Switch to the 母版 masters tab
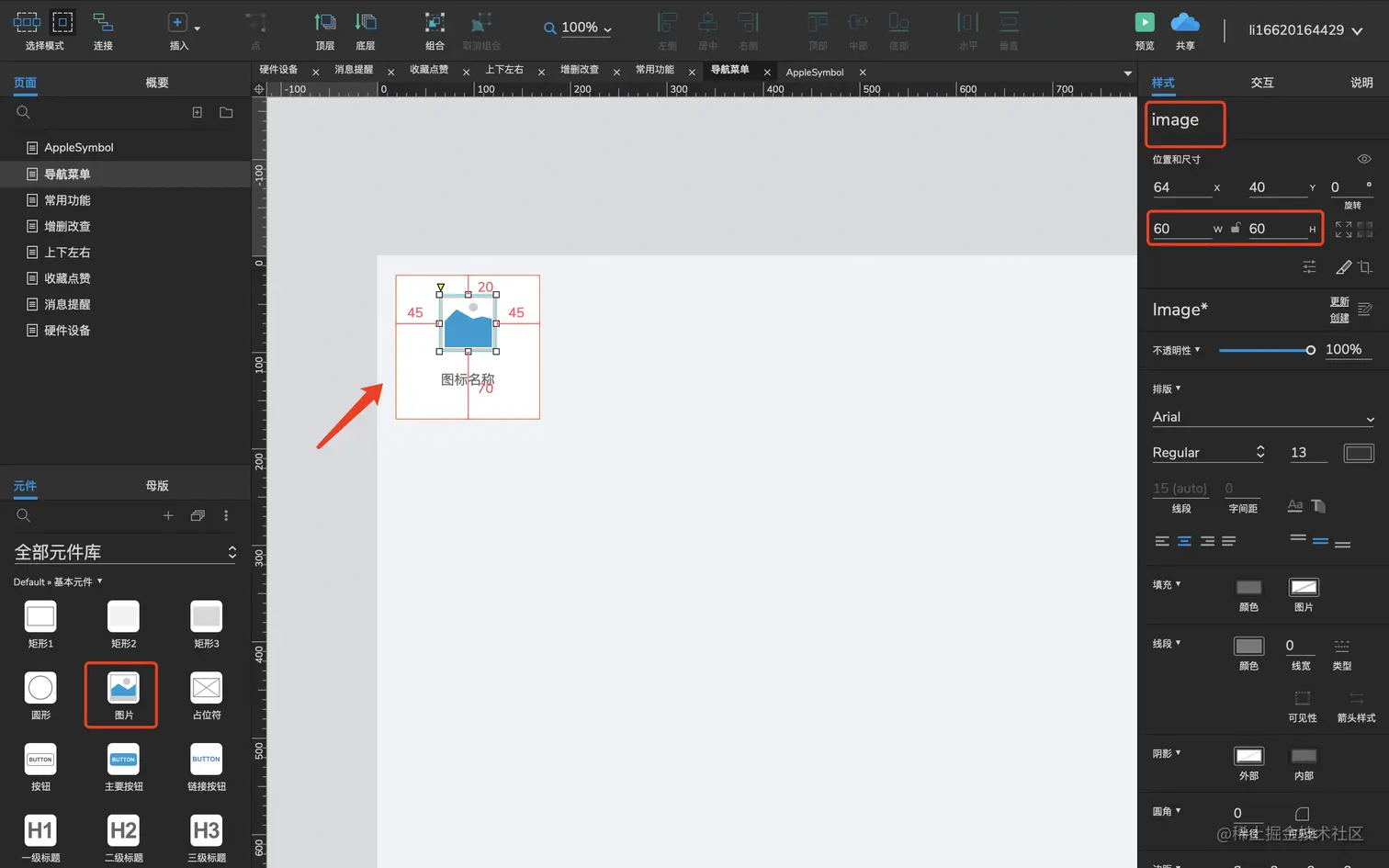 coord(157,486)
